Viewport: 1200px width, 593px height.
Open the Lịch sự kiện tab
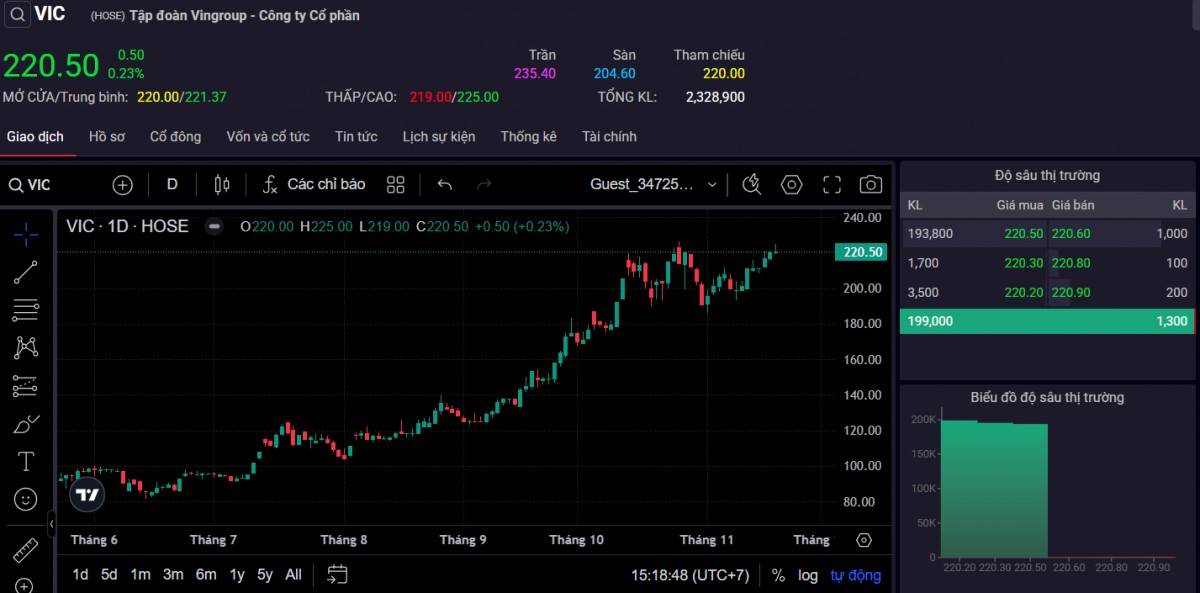[x=439, y=137]
